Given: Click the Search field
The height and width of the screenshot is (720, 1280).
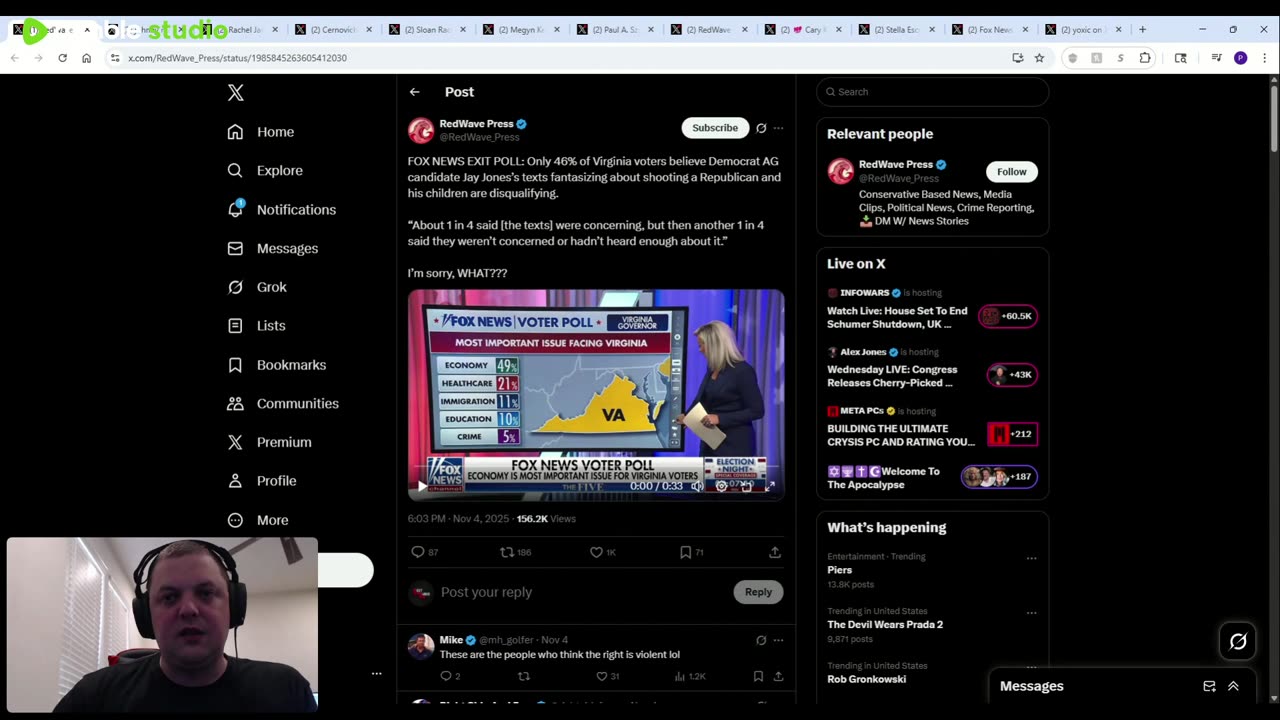Looking at the screenshot, I should tap(932, 92).
